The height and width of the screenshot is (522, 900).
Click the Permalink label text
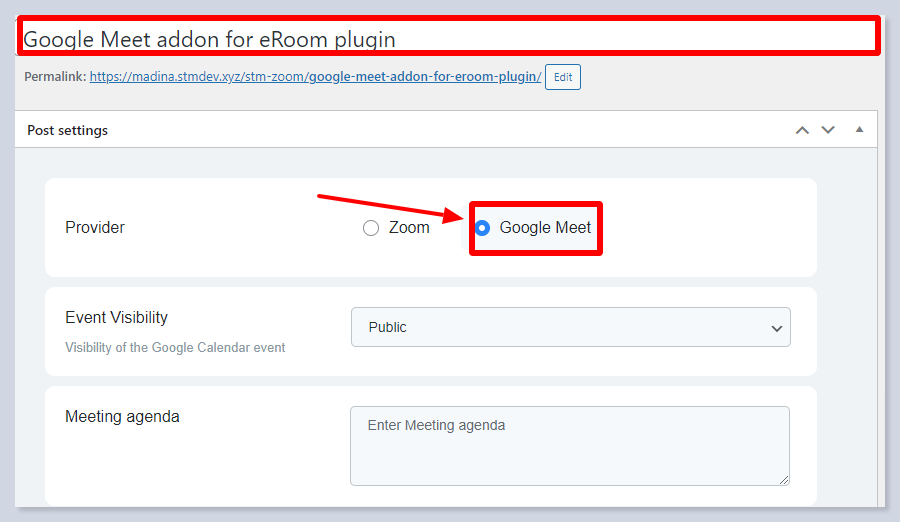(54, 77)
